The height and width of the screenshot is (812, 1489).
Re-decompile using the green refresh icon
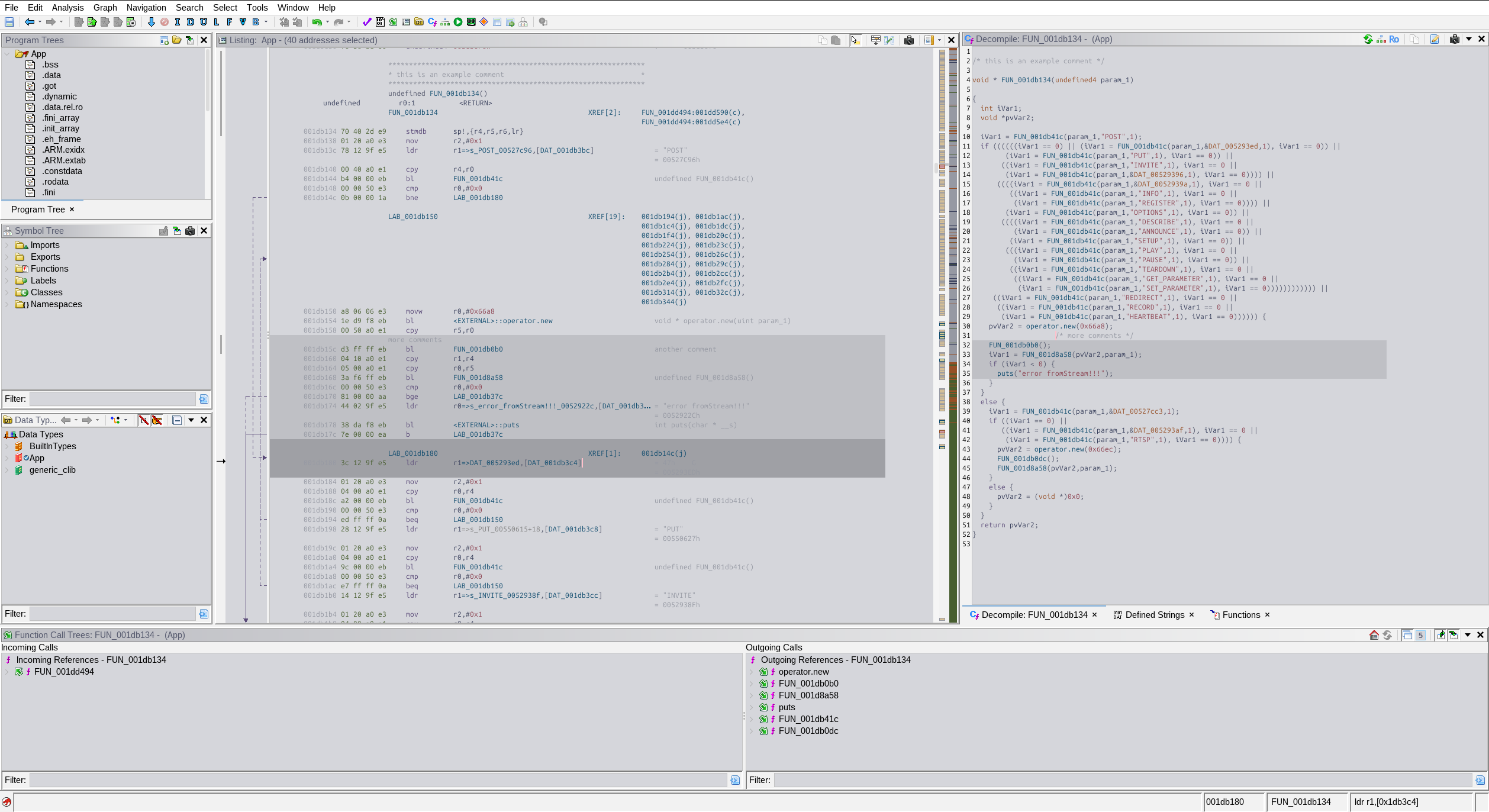tap(1368, 39)
